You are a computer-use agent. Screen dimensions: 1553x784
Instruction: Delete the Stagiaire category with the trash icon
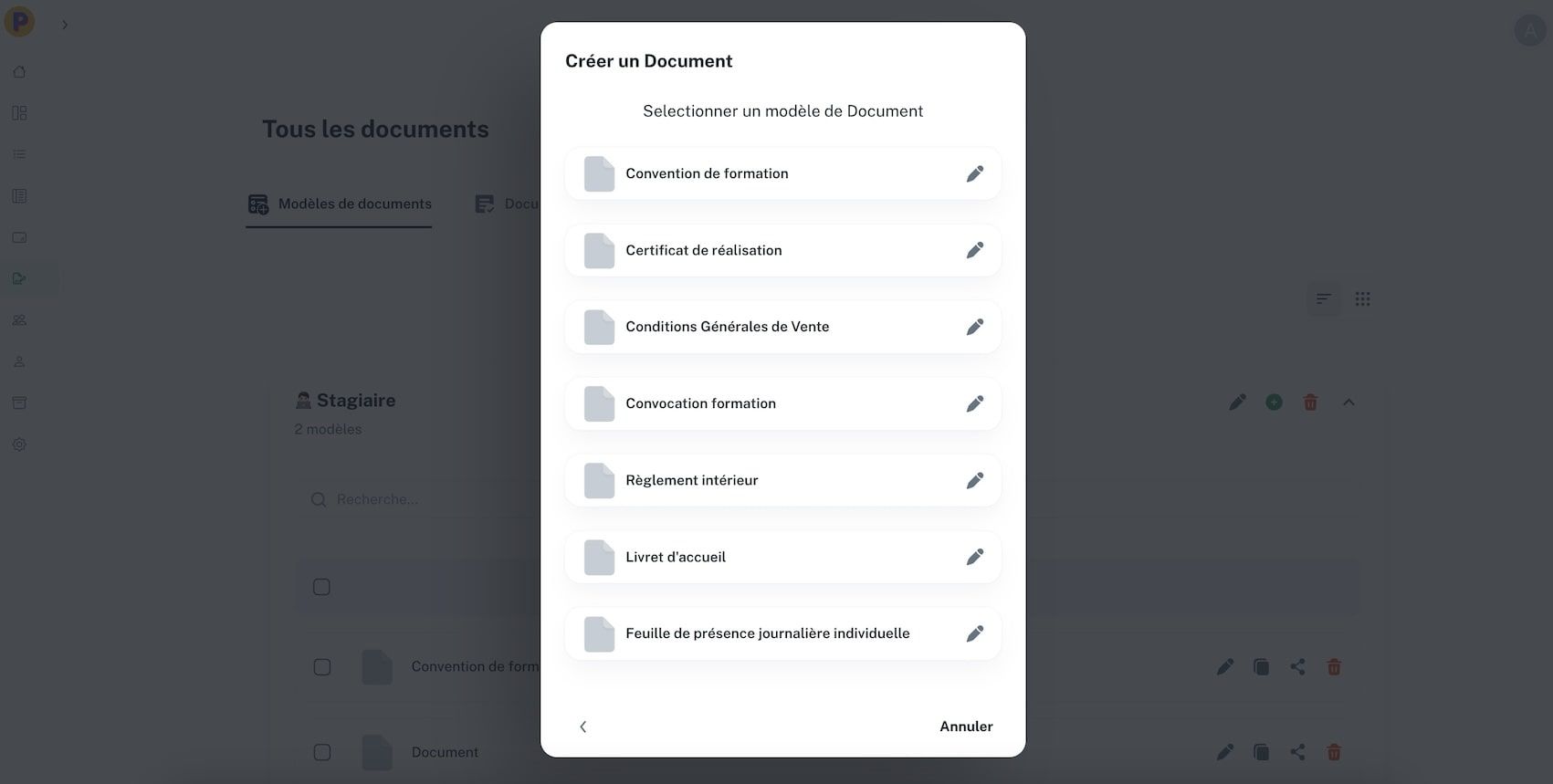pyautogui.click(x=1310, y=402)
